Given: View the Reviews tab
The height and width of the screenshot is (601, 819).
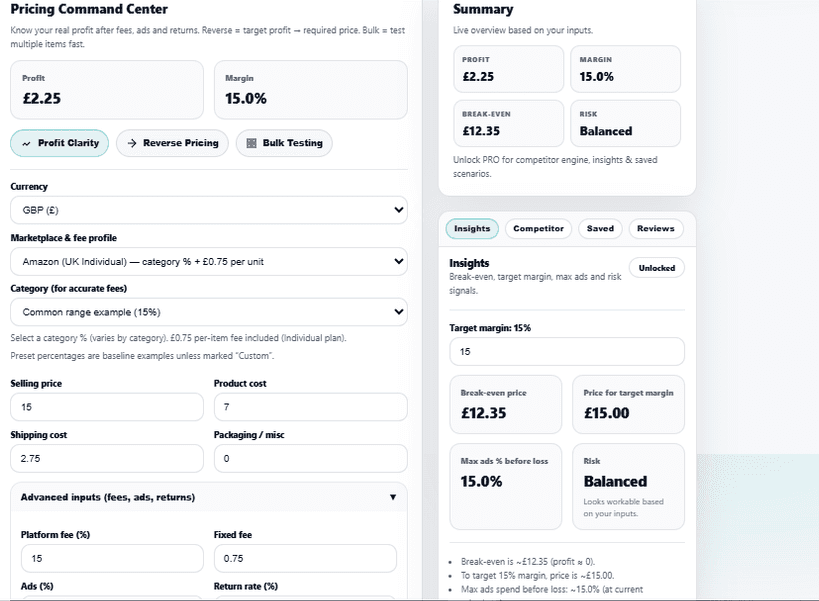Looking at the screenshot, I should [655, 228].
